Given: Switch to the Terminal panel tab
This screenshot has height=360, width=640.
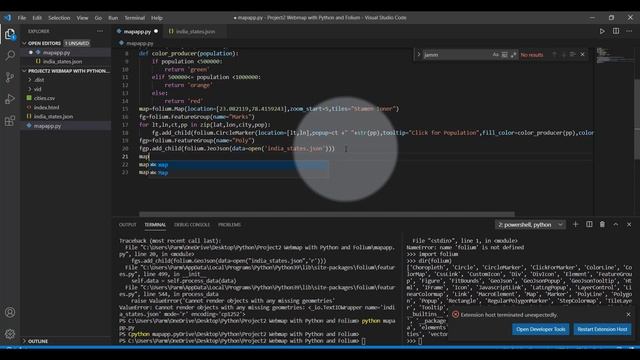Looking at the screenshot, I should pos(155,225).
